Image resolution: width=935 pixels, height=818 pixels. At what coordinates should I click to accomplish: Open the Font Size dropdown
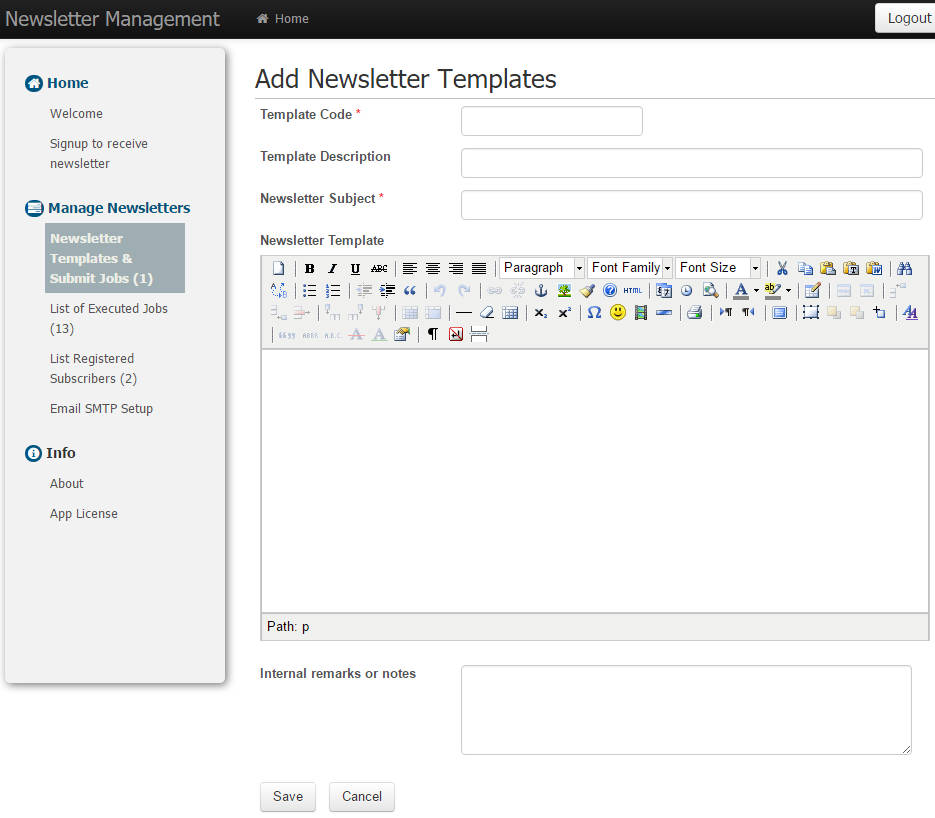pyautogui.click(x=718, y=268)
